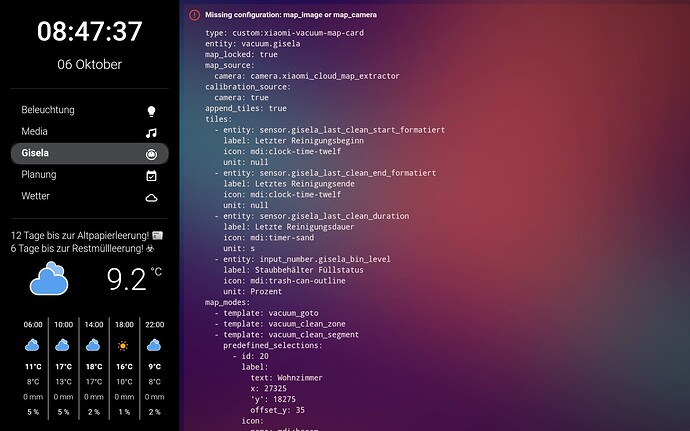
Task: Click the 'label: Letztes Reinigungsende' line
Action: click(289, 184)
